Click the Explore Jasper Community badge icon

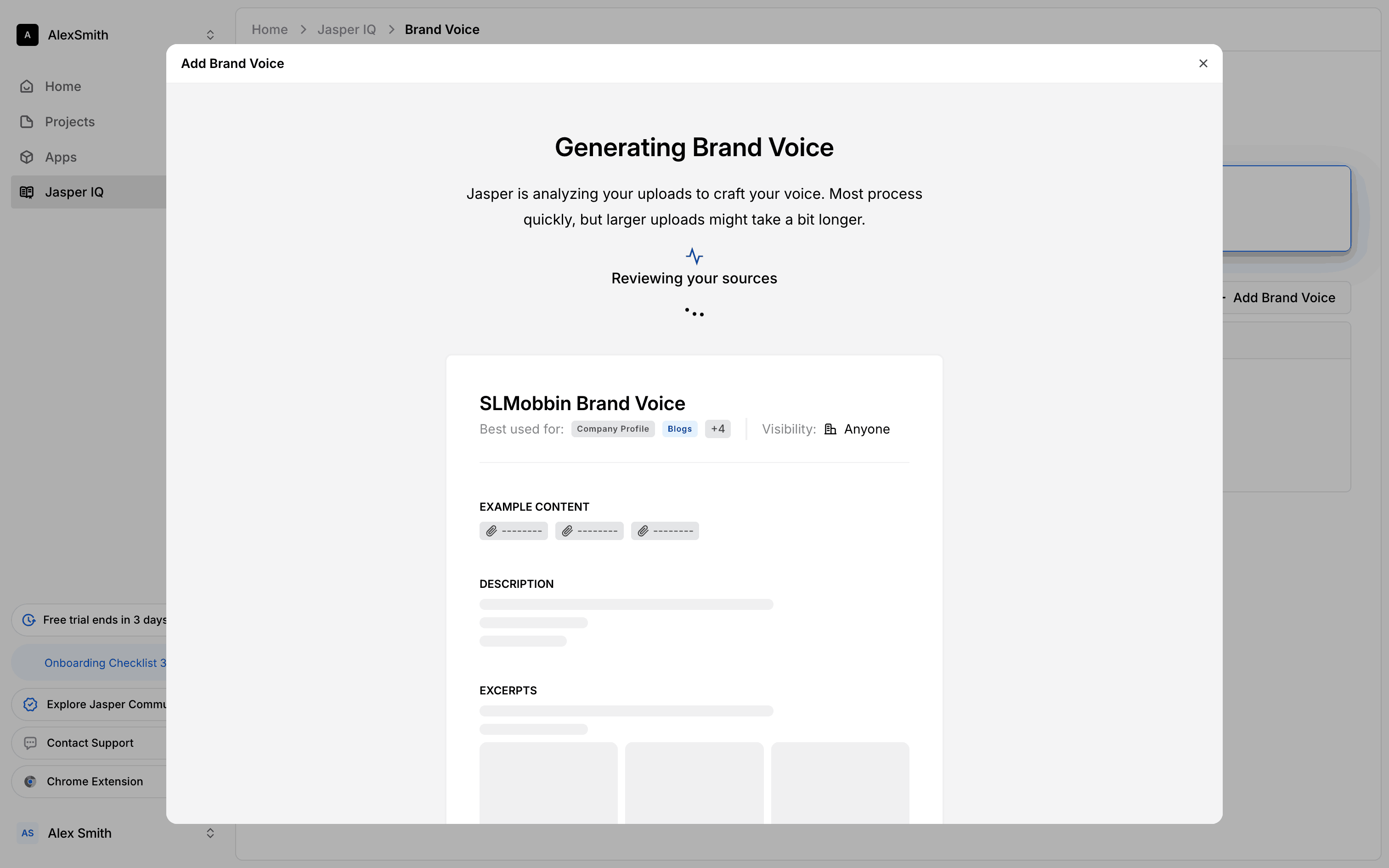click(30, 705)
